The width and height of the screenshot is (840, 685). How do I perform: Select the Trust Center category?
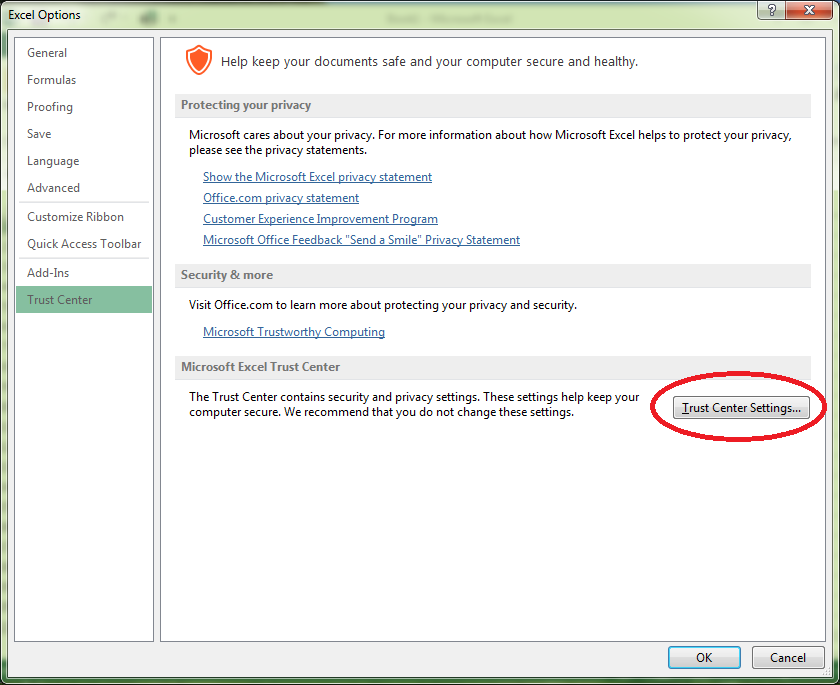coord(84,300)
